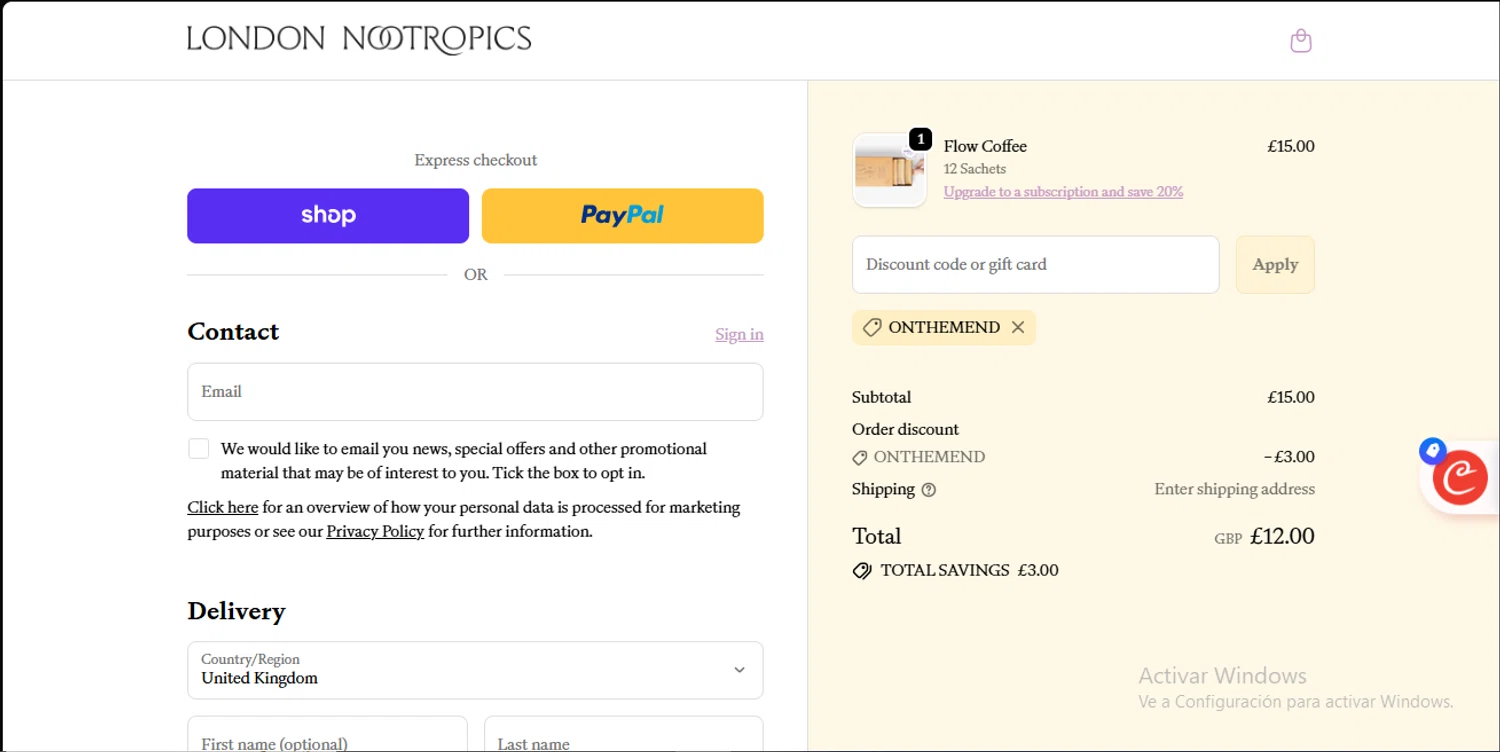Click the London Nootropics logo
The height and width of the screenshot is (752, 1500).
(359, 39)
